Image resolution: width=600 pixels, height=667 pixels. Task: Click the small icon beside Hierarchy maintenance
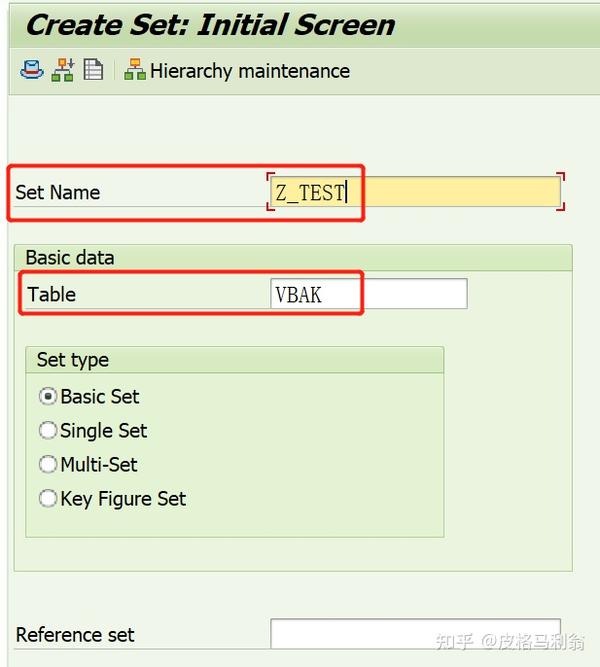[x=135, y=71]
